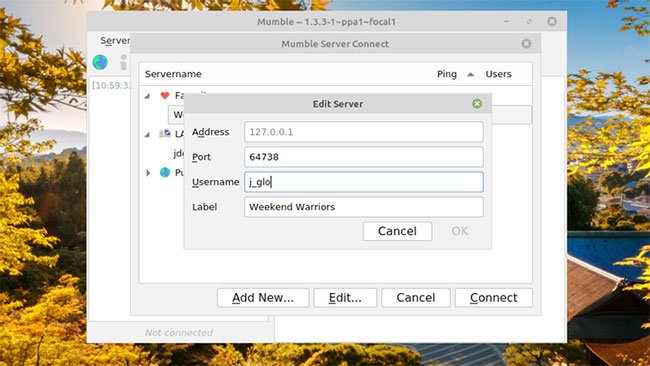The image size is (650, 366).
Task: Click the Users column header
Action: click(498, 74)
